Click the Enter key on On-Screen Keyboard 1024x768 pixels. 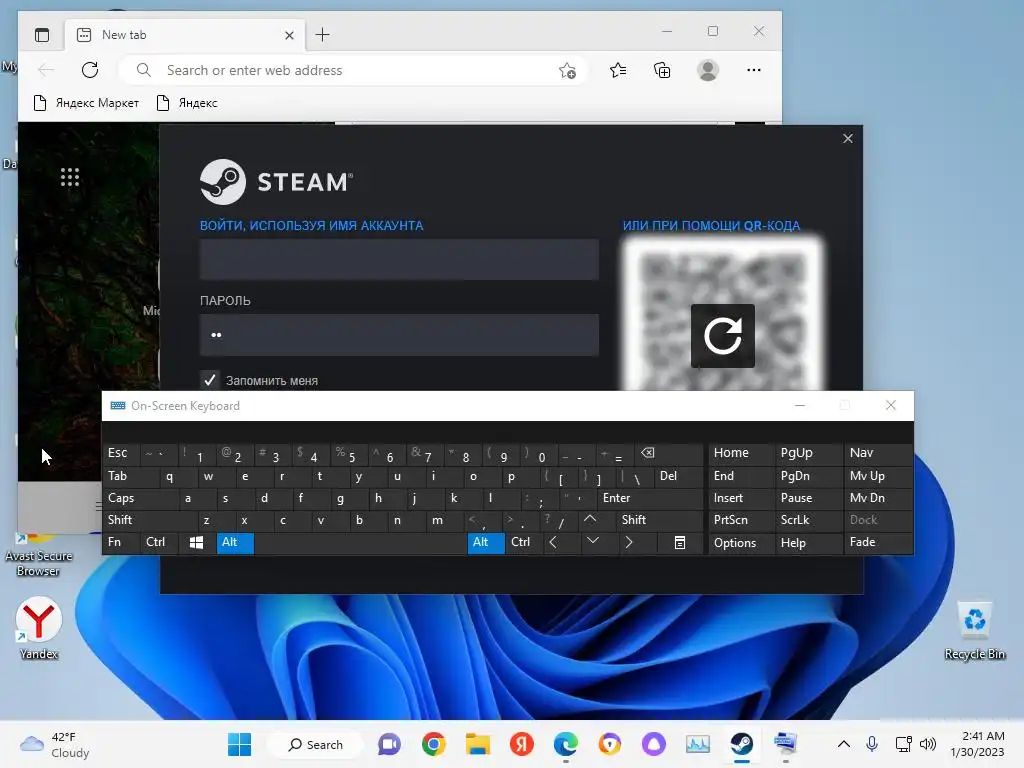click(x=650, y=498)
